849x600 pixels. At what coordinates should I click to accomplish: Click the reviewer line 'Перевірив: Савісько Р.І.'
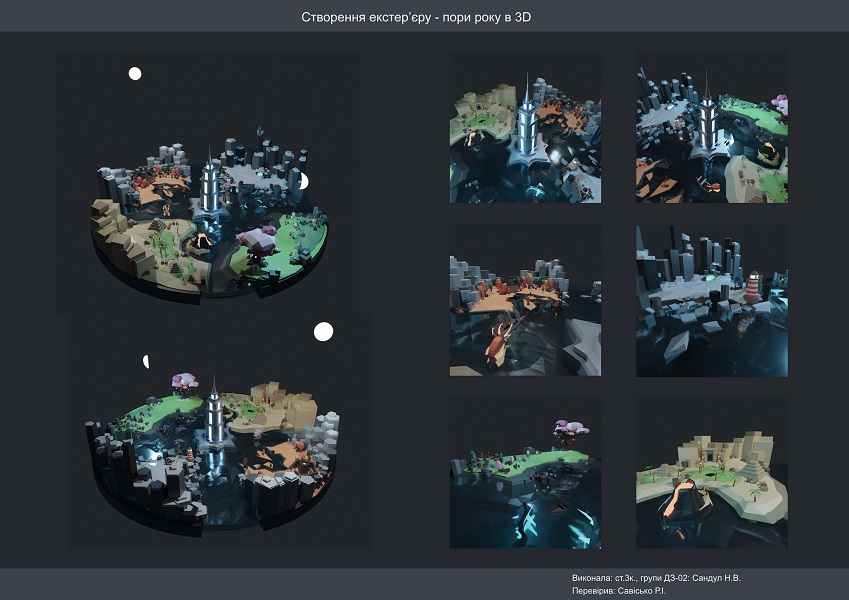click(x=619, y=591)
